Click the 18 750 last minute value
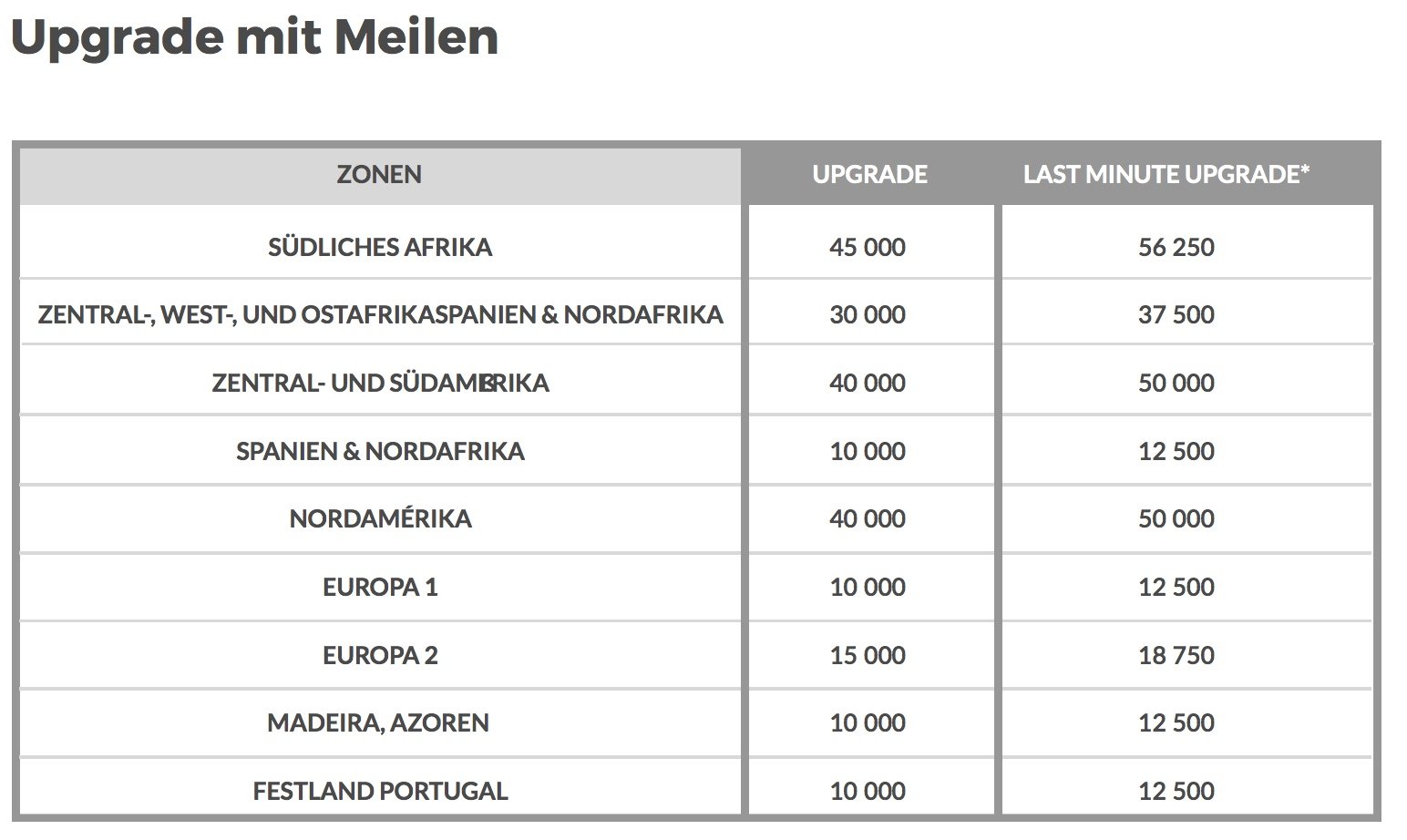The height and width of the screenshot is (840, 1407). click(x=1176, y=655)
